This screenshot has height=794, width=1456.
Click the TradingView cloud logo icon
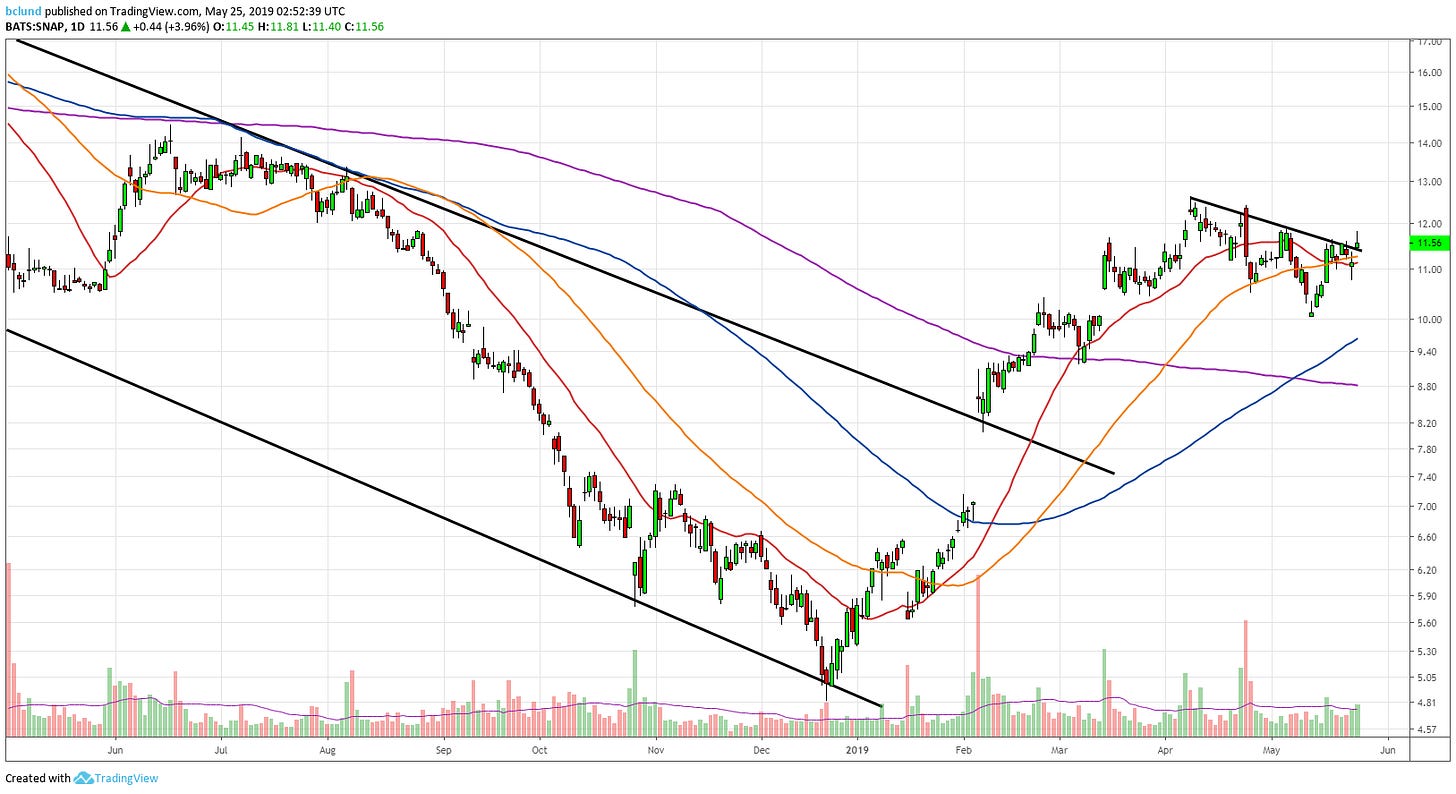(x=83, y=778)
